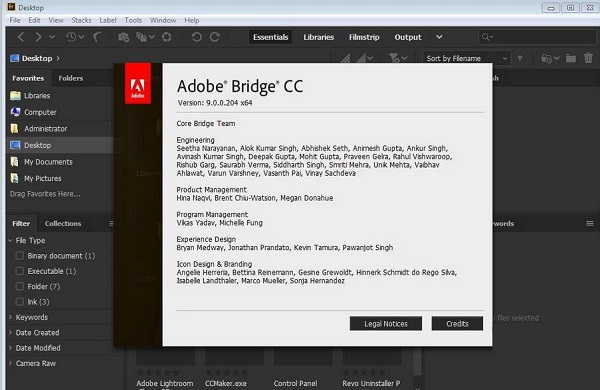This screenshot has width=600, height=390.
Task: Expand the Date Created filter section
Action: 10,333
